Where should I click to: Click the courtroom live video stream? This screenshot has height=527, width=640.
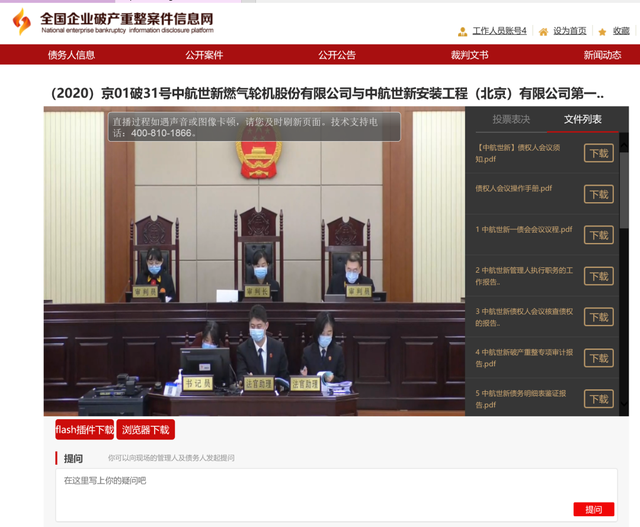coord(254,261)
